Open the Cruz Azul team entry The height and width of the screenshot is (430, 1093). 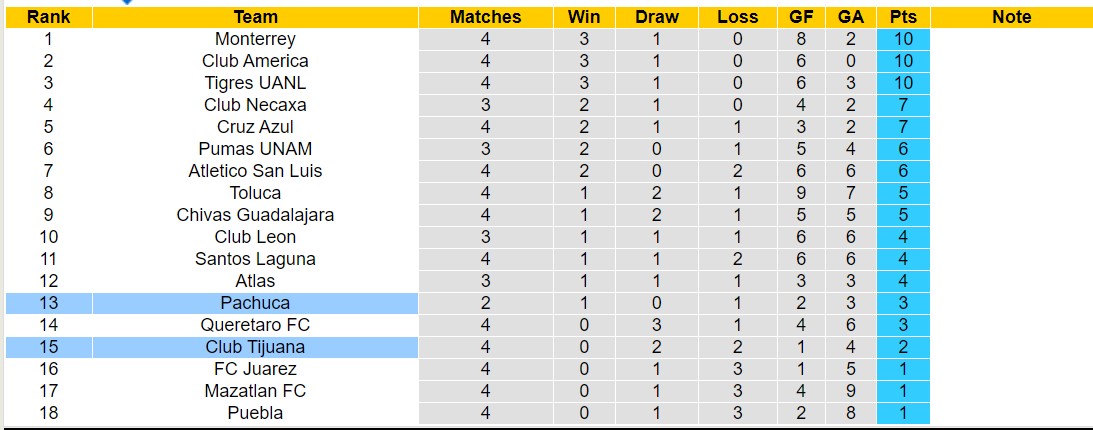(x=255, y=127)
